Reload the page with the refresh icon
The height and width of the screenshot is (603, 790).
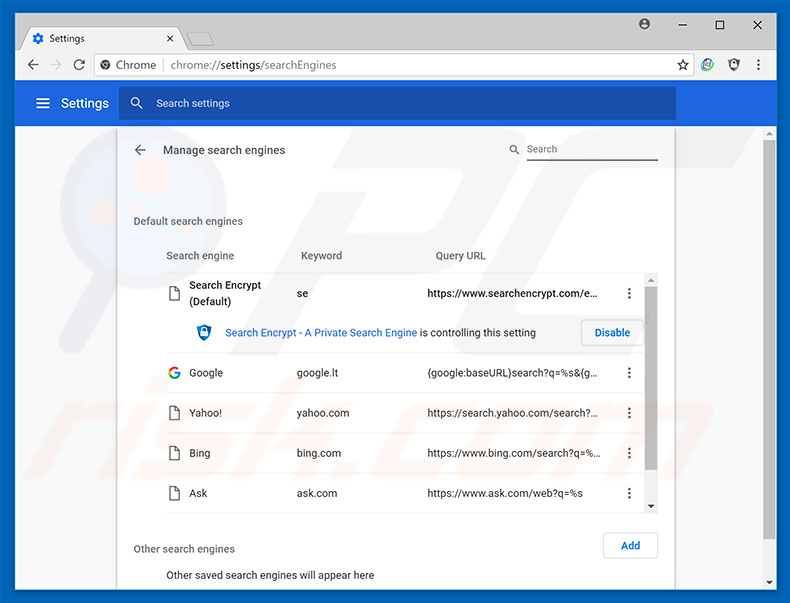79,65
